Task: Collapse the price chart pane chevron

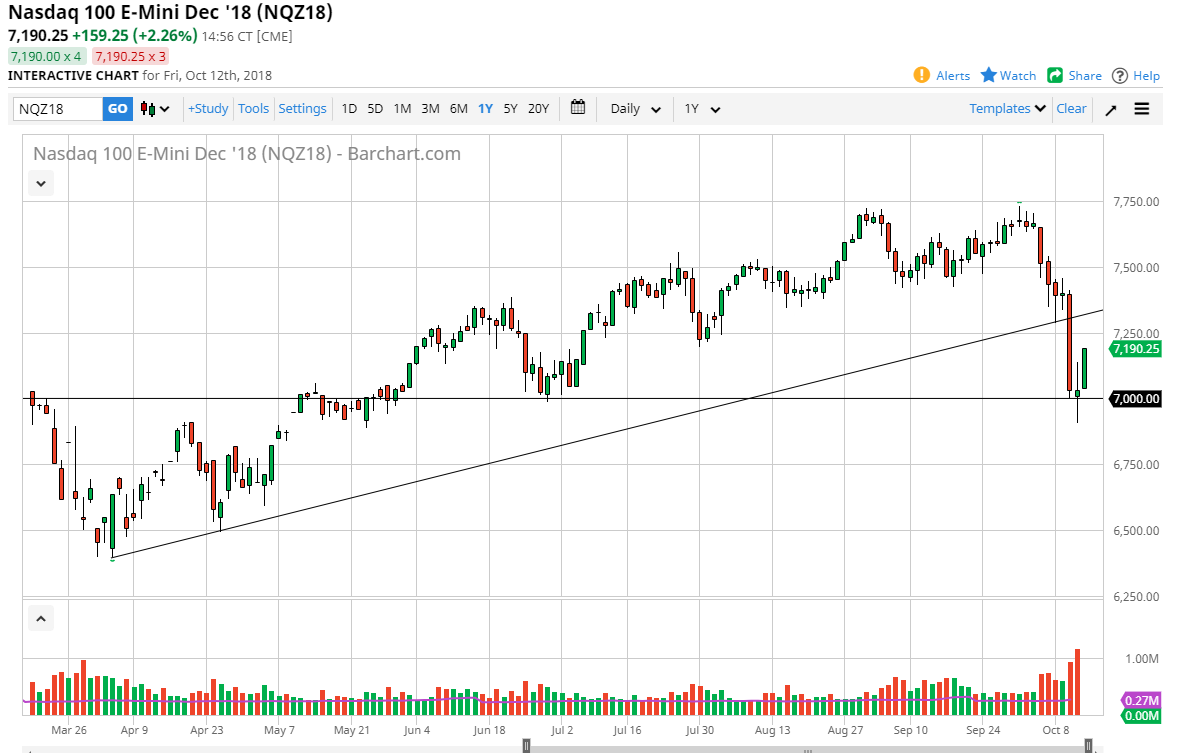Action: (x=41, y=183)
